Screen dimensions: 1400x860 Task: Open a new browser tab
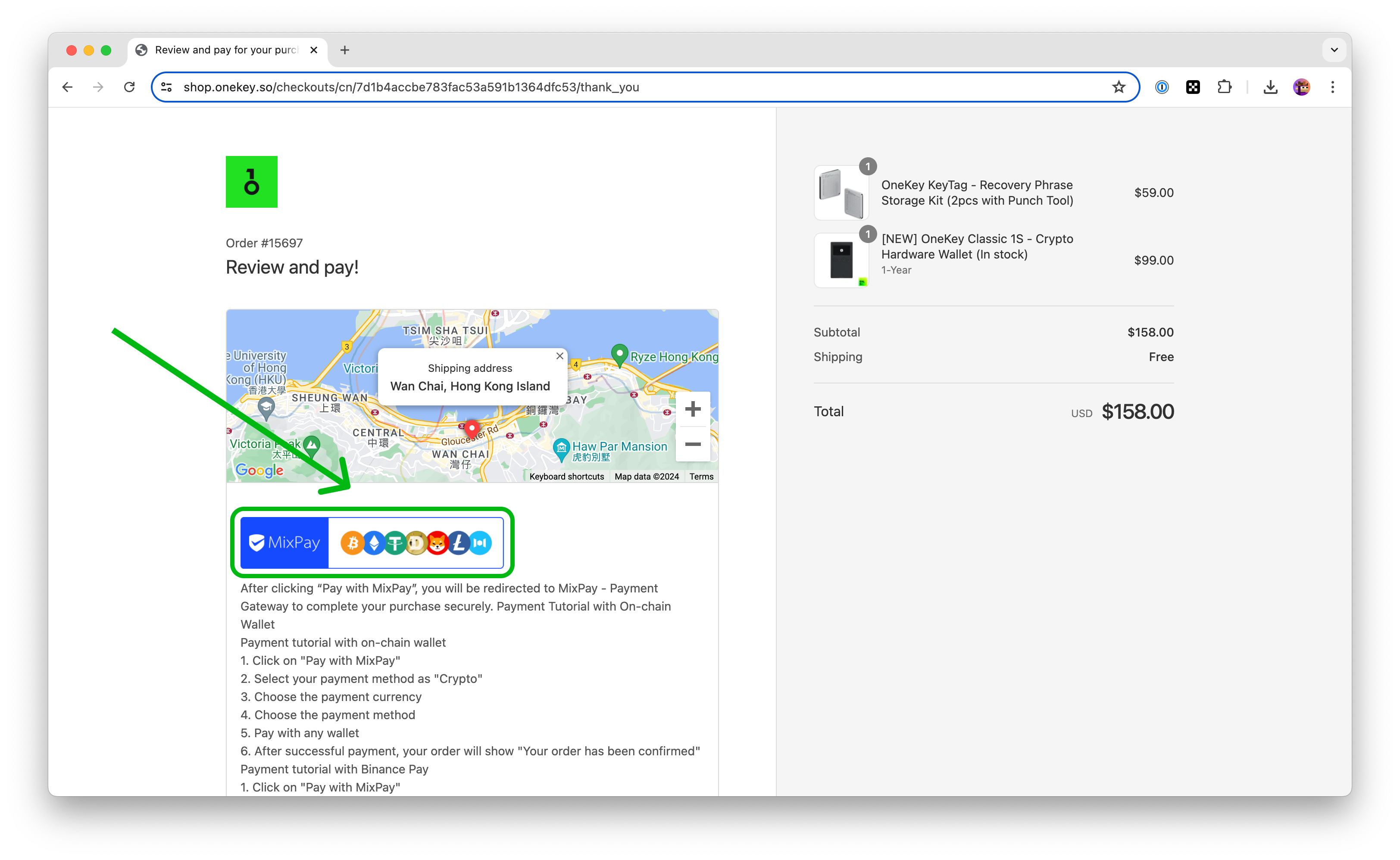pyautogui.click(x=345, y=50)
